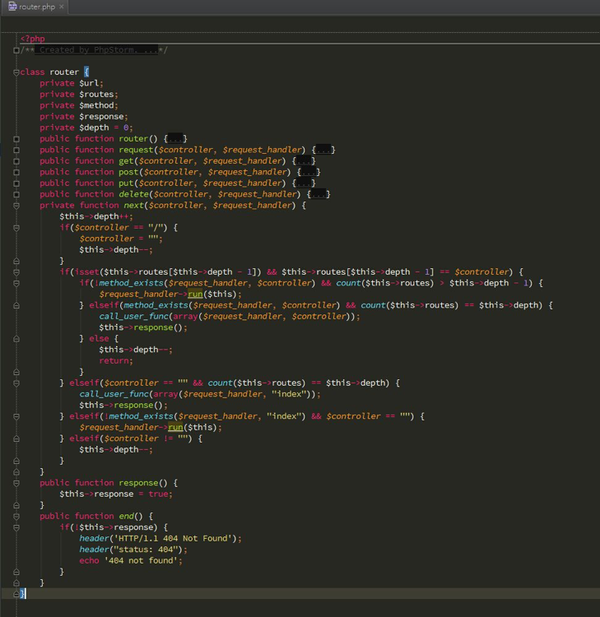Viewport: 600px width, 617px height.
Task: Expand the put() function fold marker
Action: 18,183
